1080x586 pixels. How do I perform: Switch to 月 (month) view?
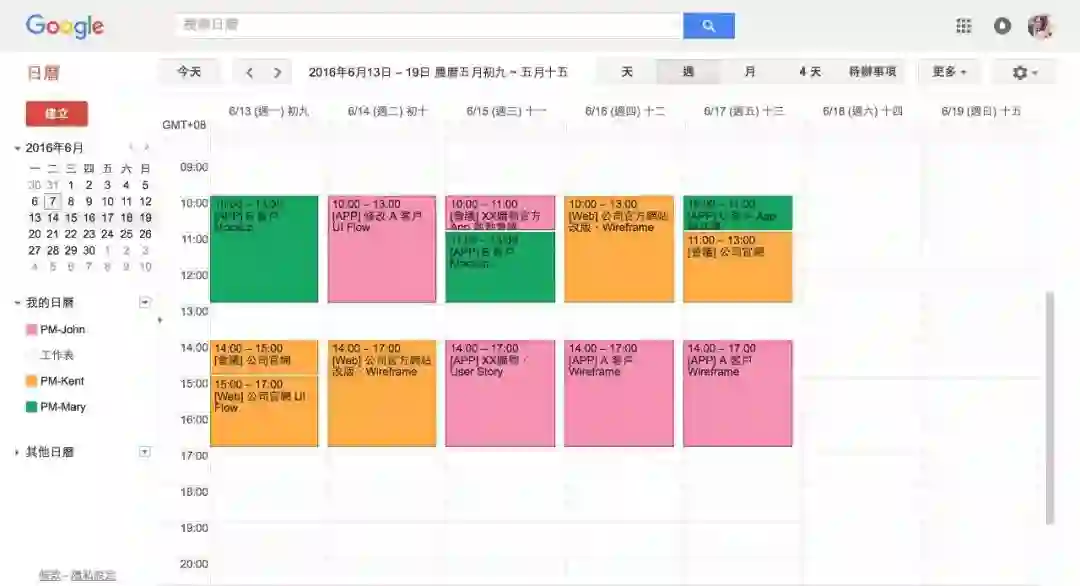coord(749,72)
